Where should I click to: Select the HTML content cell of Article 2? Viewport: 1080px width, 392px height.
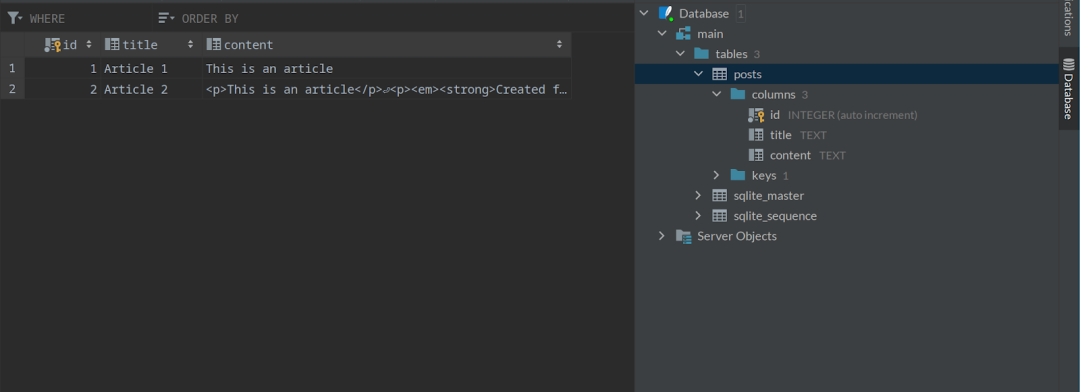386,90
